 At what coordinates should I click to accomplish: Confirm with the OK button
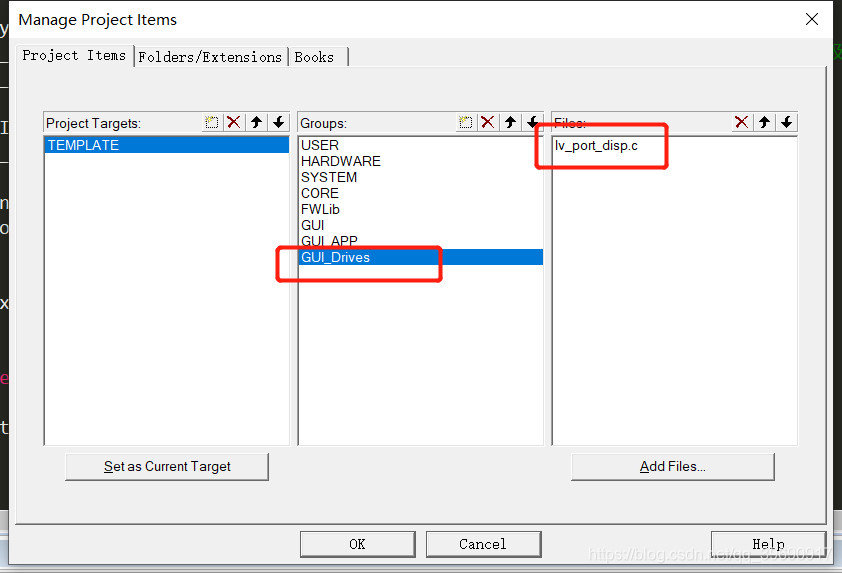click(x=357, y=544)
